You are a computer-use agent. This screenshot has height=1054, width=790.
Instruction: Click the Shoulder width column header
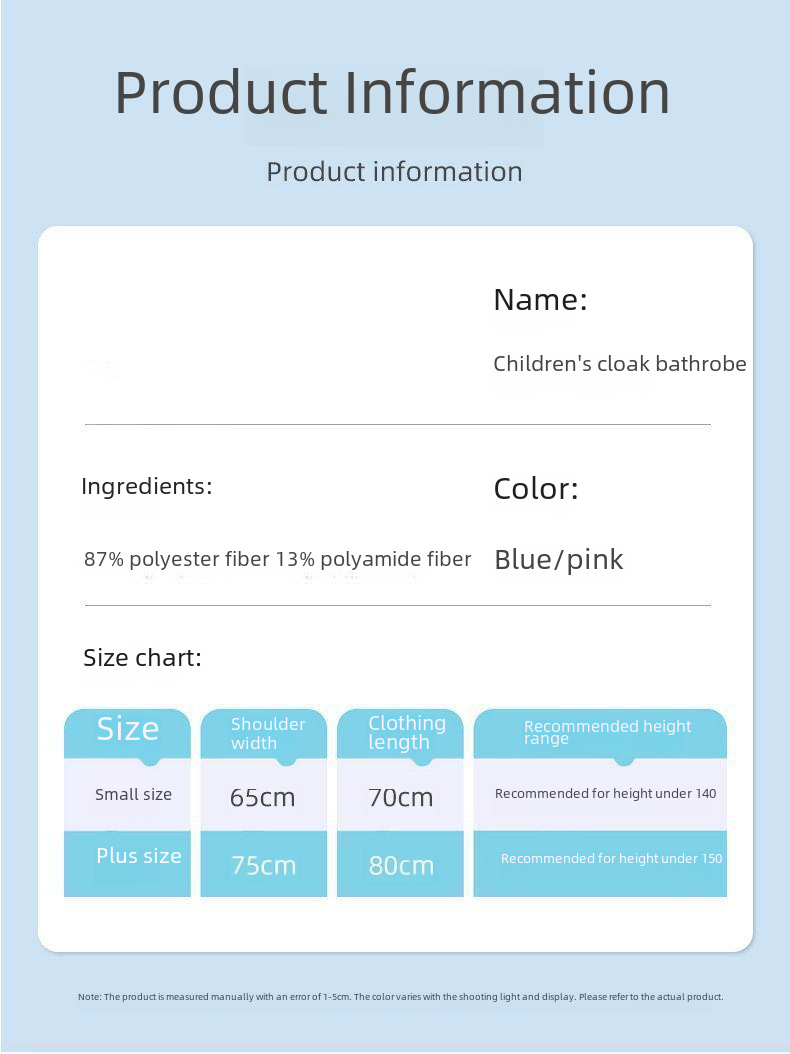pos(268,733)
